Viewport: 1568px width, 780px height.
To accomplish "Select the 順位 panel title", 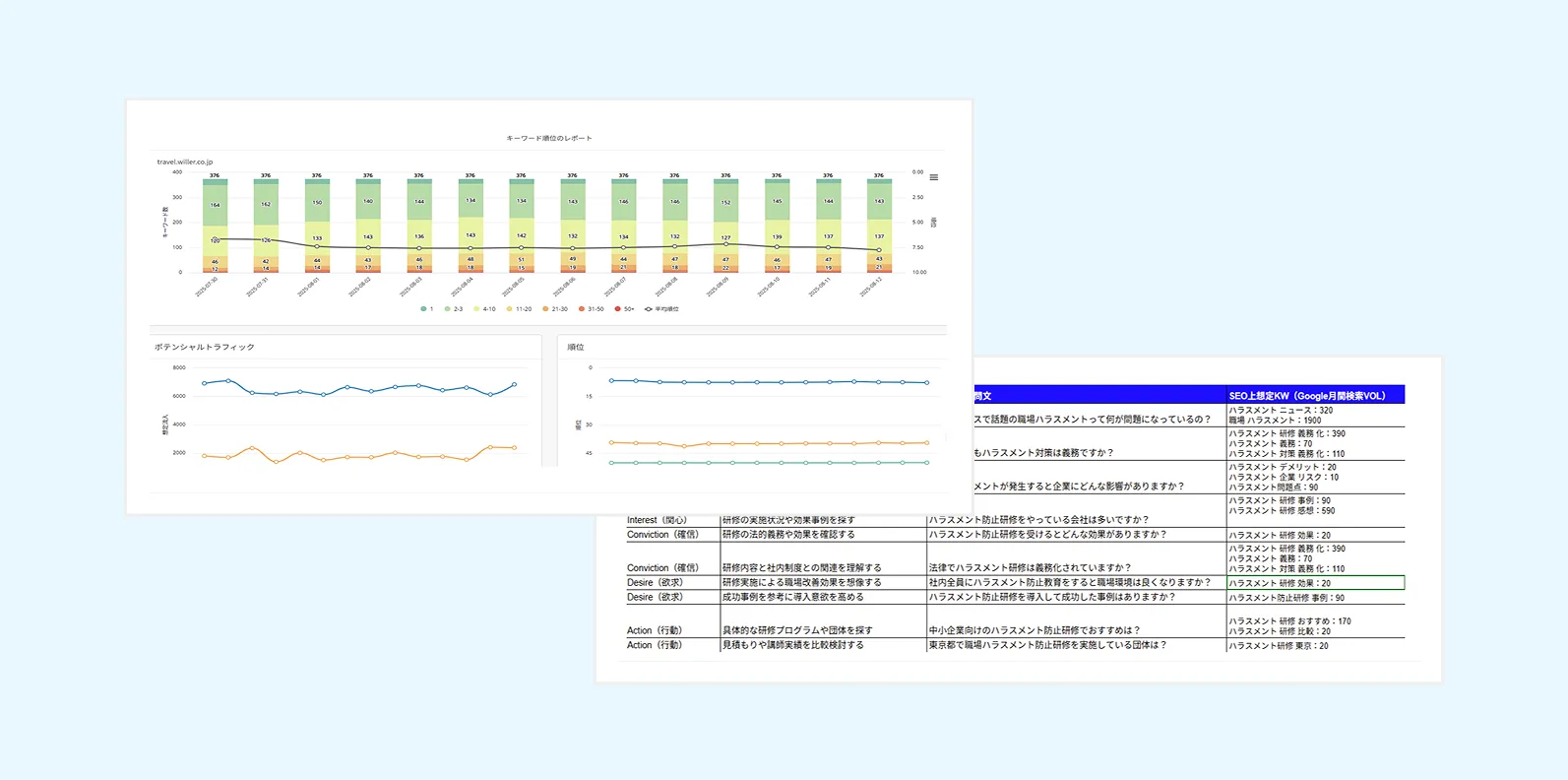I will [576, 347].
